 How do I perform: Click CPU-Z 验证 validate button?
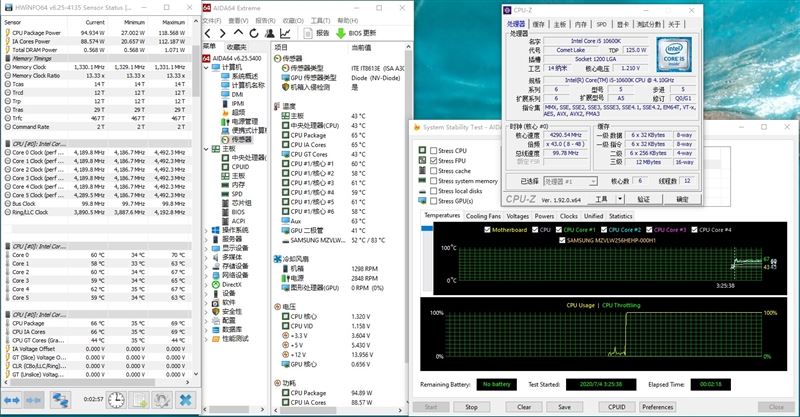click(643, 199)
